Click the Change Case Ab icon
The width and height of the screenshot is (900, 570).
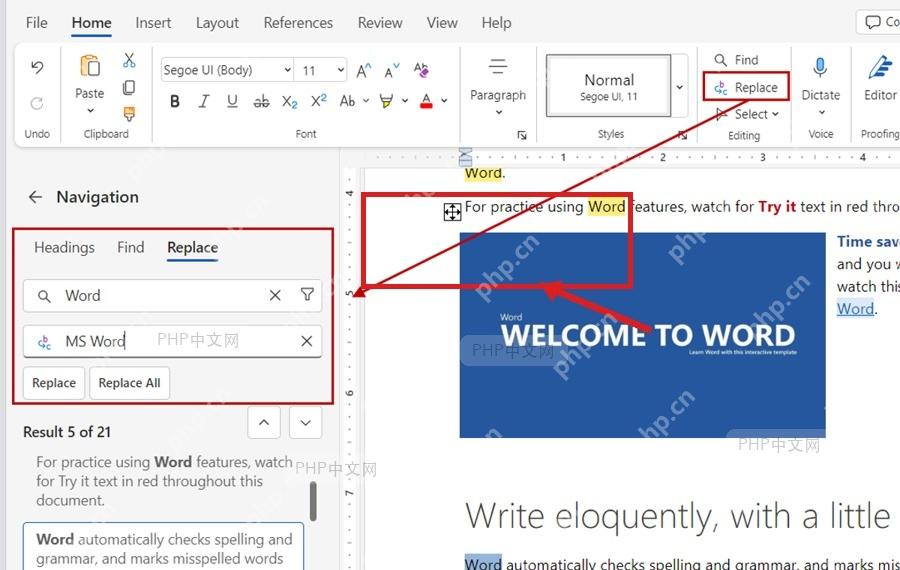pos(347,101)
